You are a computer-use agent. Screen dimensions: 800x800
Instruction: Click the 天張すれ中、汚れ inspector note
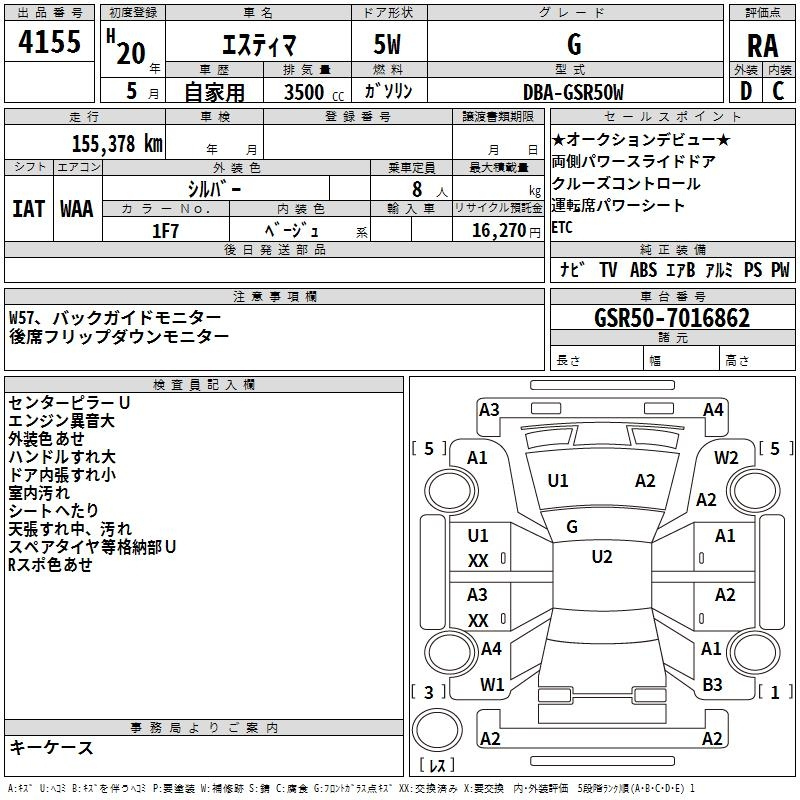pyautogui.click(x=70, y=529)
